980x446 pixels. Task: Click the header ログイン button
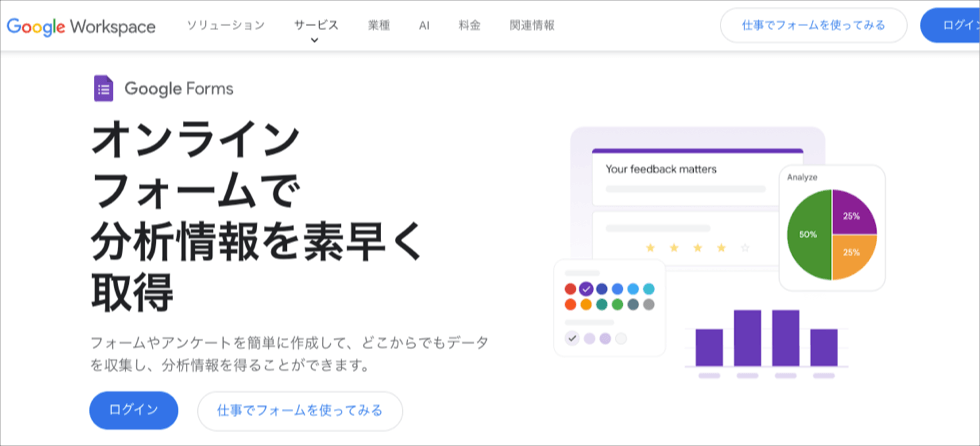coord(951,26)
